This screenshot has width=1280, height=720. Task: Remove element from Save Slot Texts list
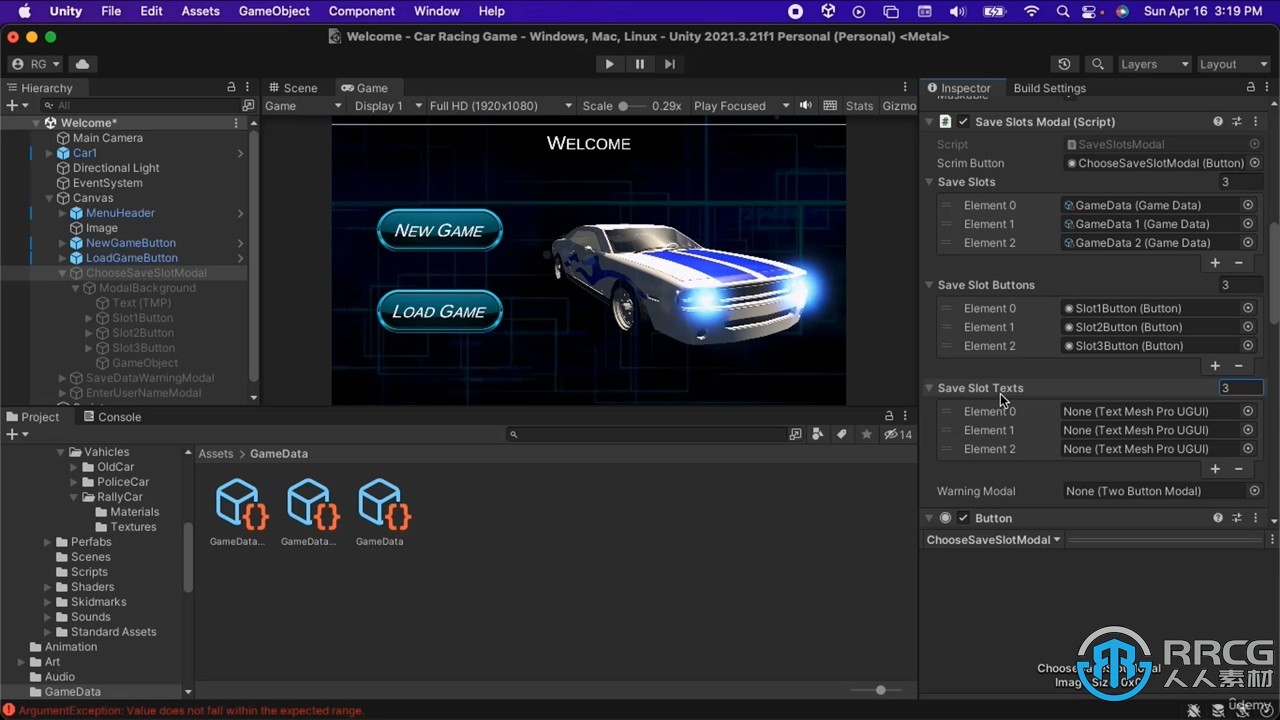1238,469
